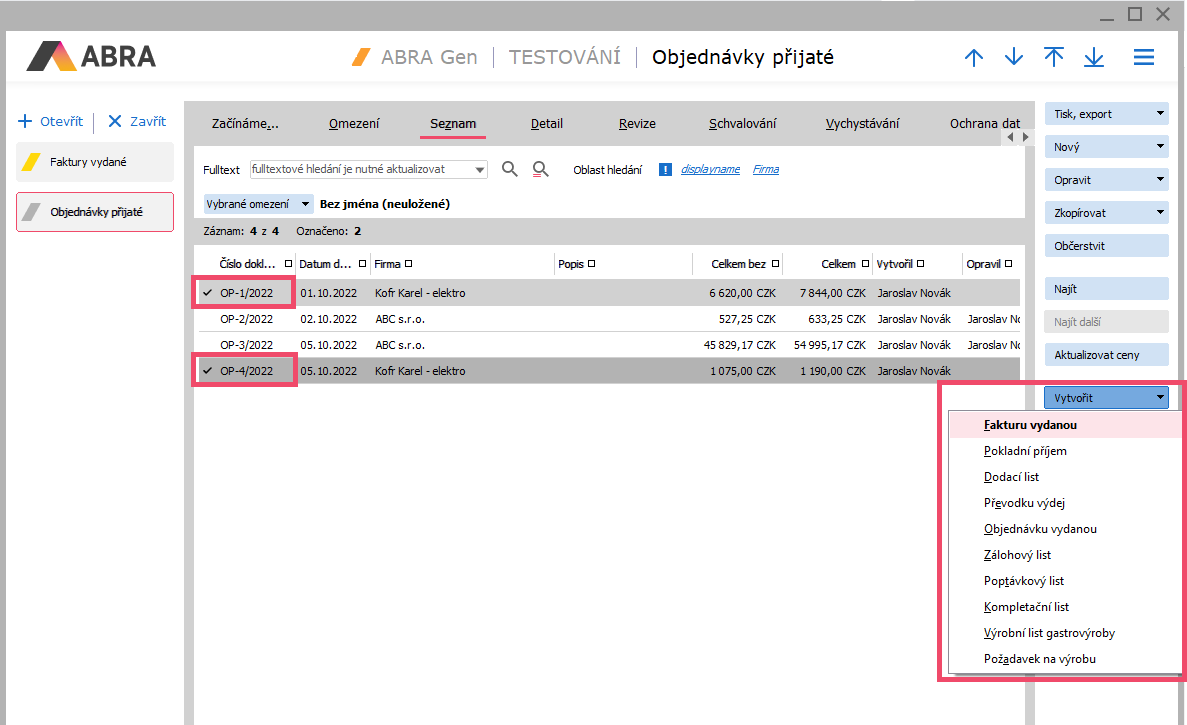1187x725 pixels.
Task: Click the blue info icon by Oblast hledání
Action: pyautogui.click(x=665, y=169)
